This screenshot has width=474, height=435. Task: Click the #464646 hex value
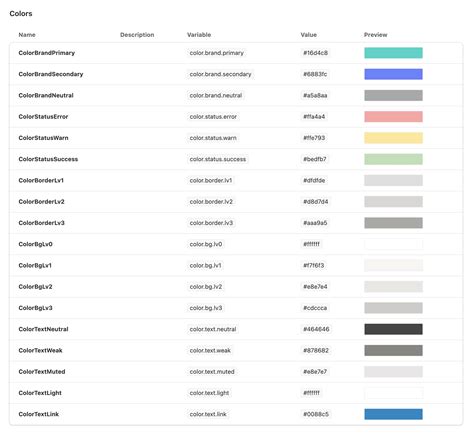[x=316, y=329]
